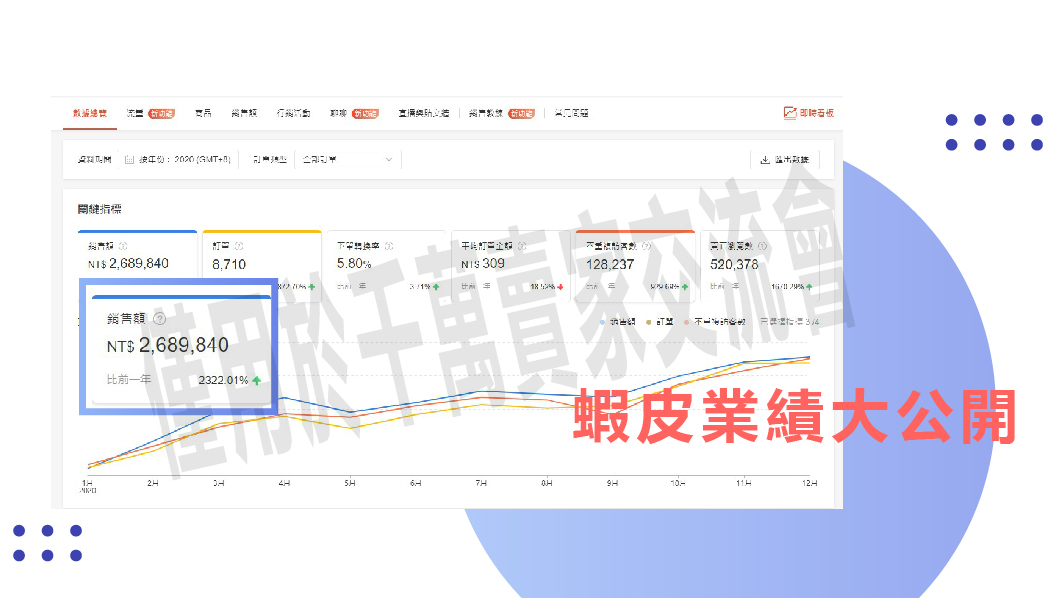The image size is (1052, 598).
Task: Click the calendar icon in the date period field
Action: click(129, 159)
